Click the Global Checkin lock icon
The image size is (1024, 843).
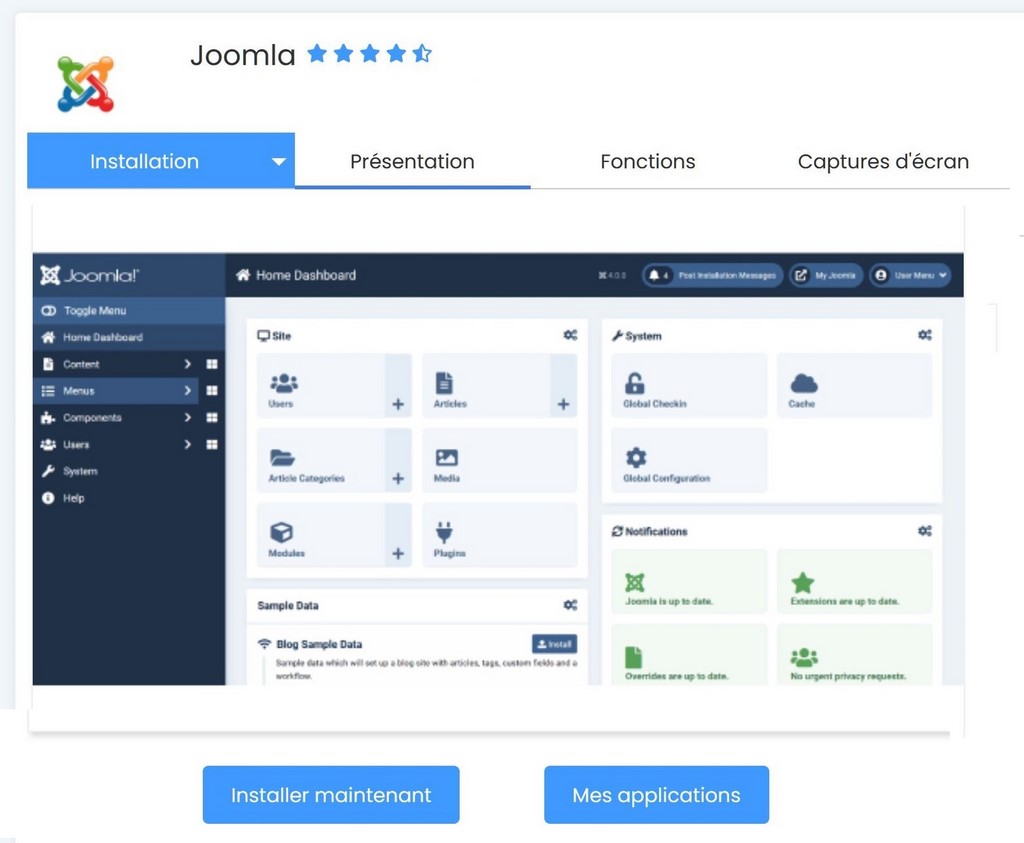[634, 383]
